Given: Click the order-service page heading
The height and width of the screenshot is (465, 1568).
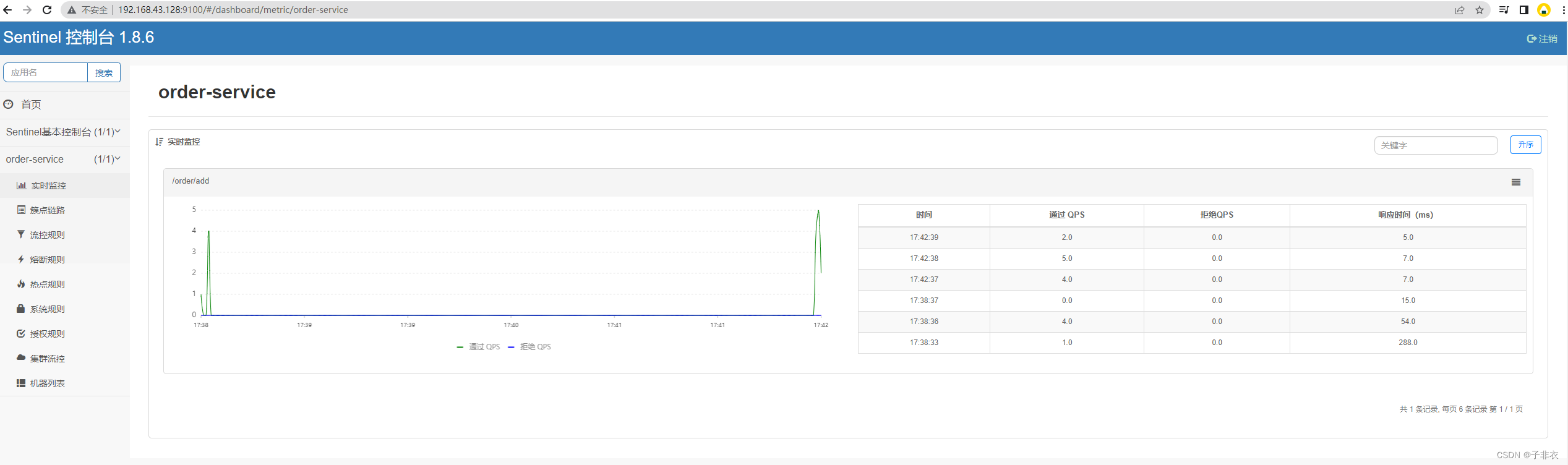Looking at the screenshot, I should (217, 92).
